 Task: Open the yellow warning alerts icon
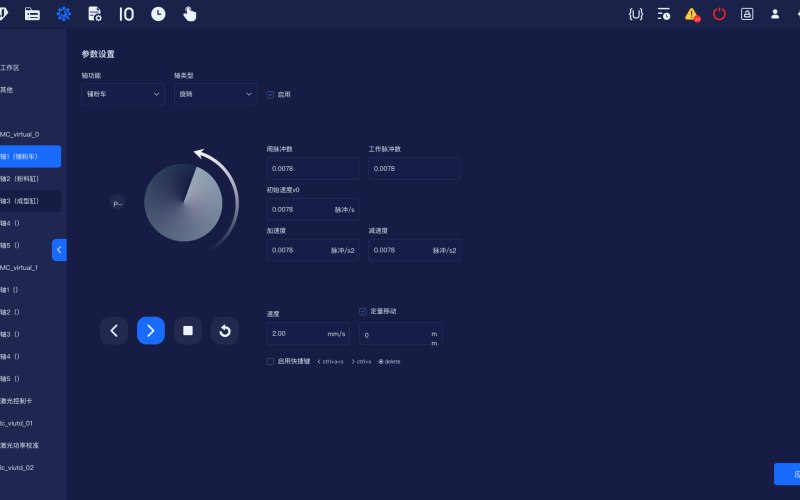point(692,14)
